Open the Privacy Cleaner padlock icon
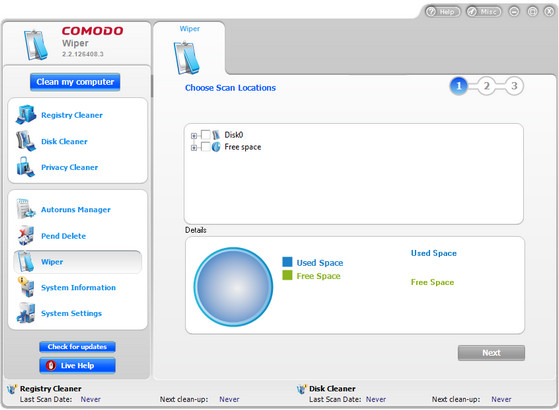Screen dimensions: 559x410 coord(26,167)
